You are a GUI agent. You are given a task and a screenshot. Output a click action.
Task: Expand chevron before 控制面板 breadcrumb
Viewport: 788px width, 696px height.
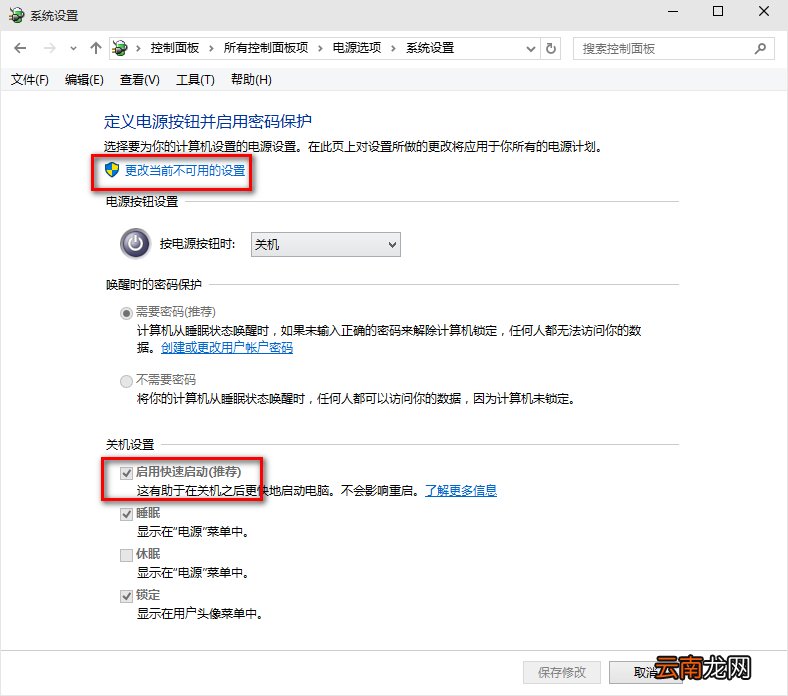pos(138,49)
